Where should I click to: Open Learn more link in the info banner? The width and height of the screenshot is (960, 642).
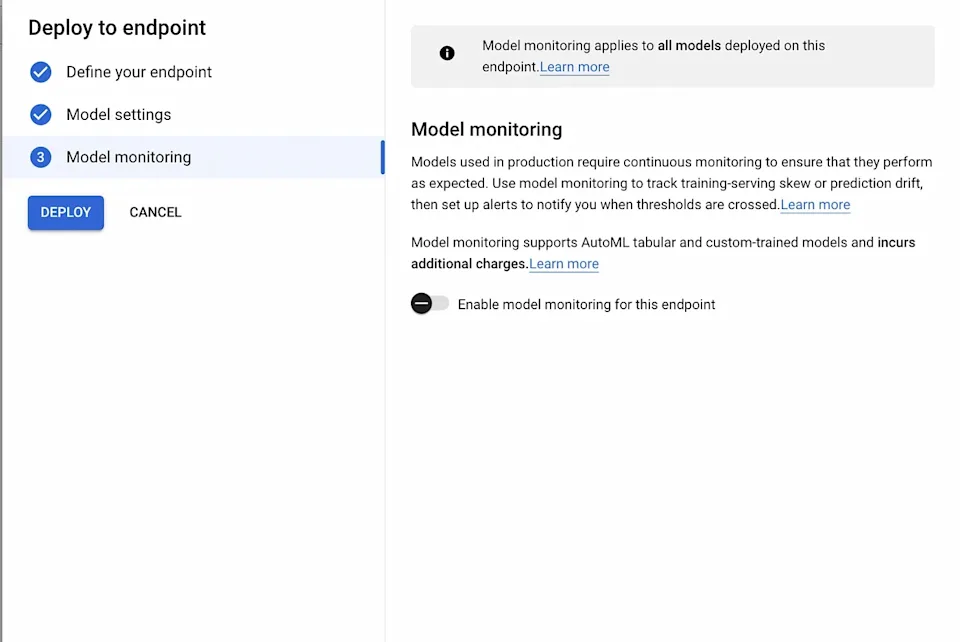574,67
